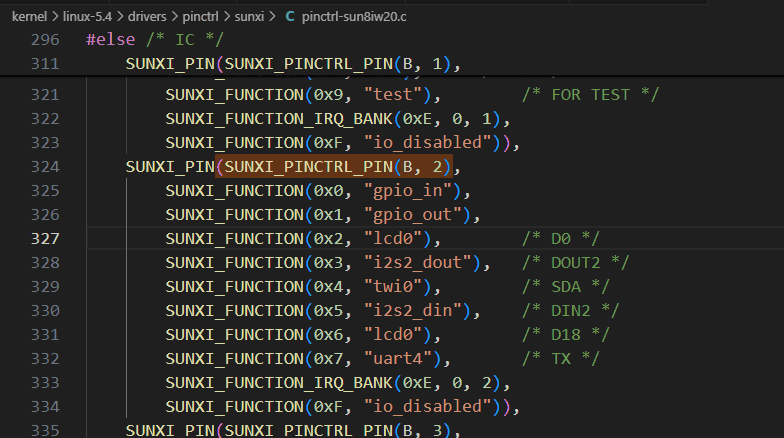
Task: Click line number 327 in gutter
Action: coord(45,238)
